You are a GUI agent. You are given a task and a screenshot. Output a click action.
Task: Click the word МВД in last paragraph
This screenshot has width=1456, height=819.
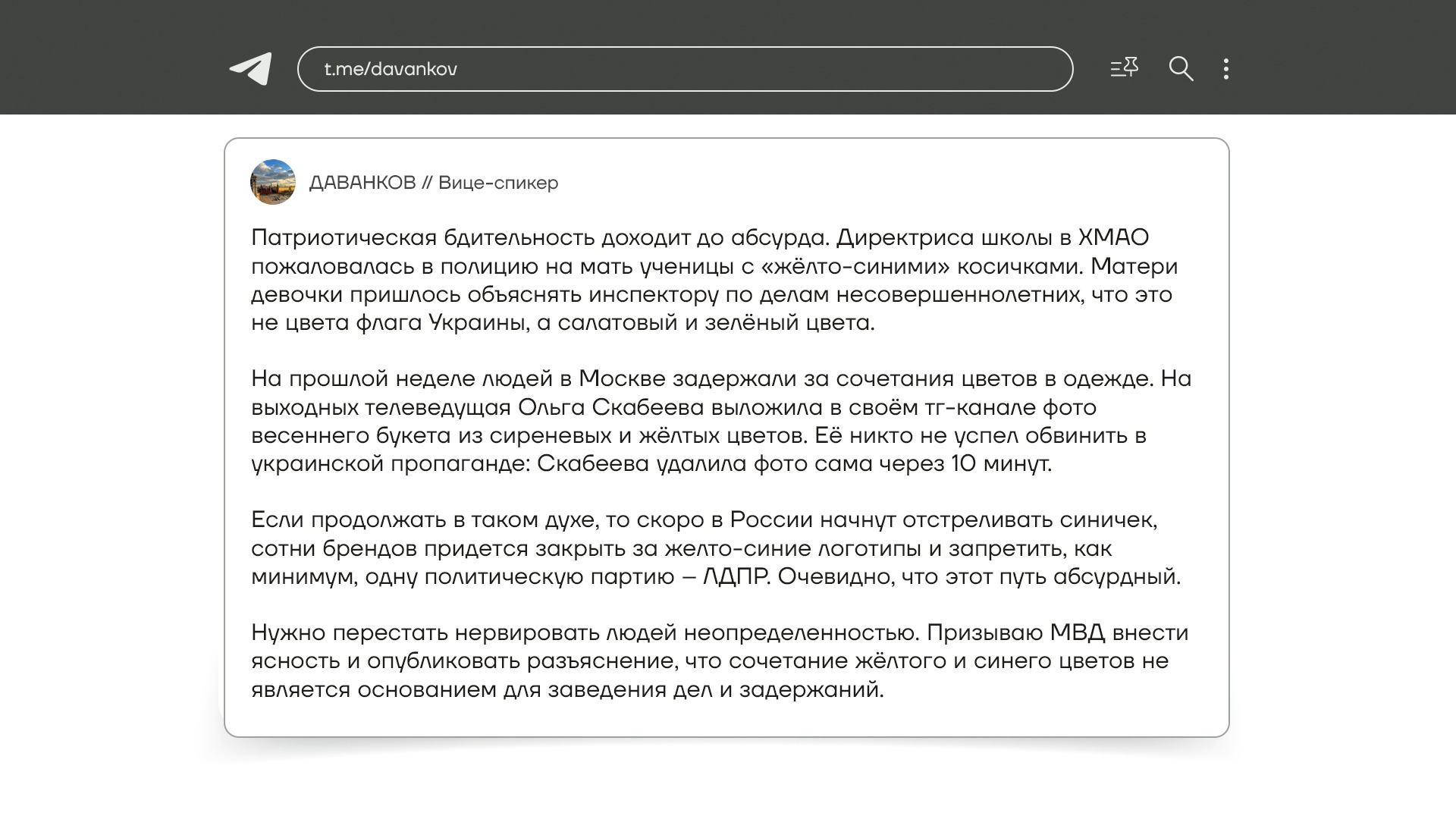pyautogui.click(x=1077, y=632)
